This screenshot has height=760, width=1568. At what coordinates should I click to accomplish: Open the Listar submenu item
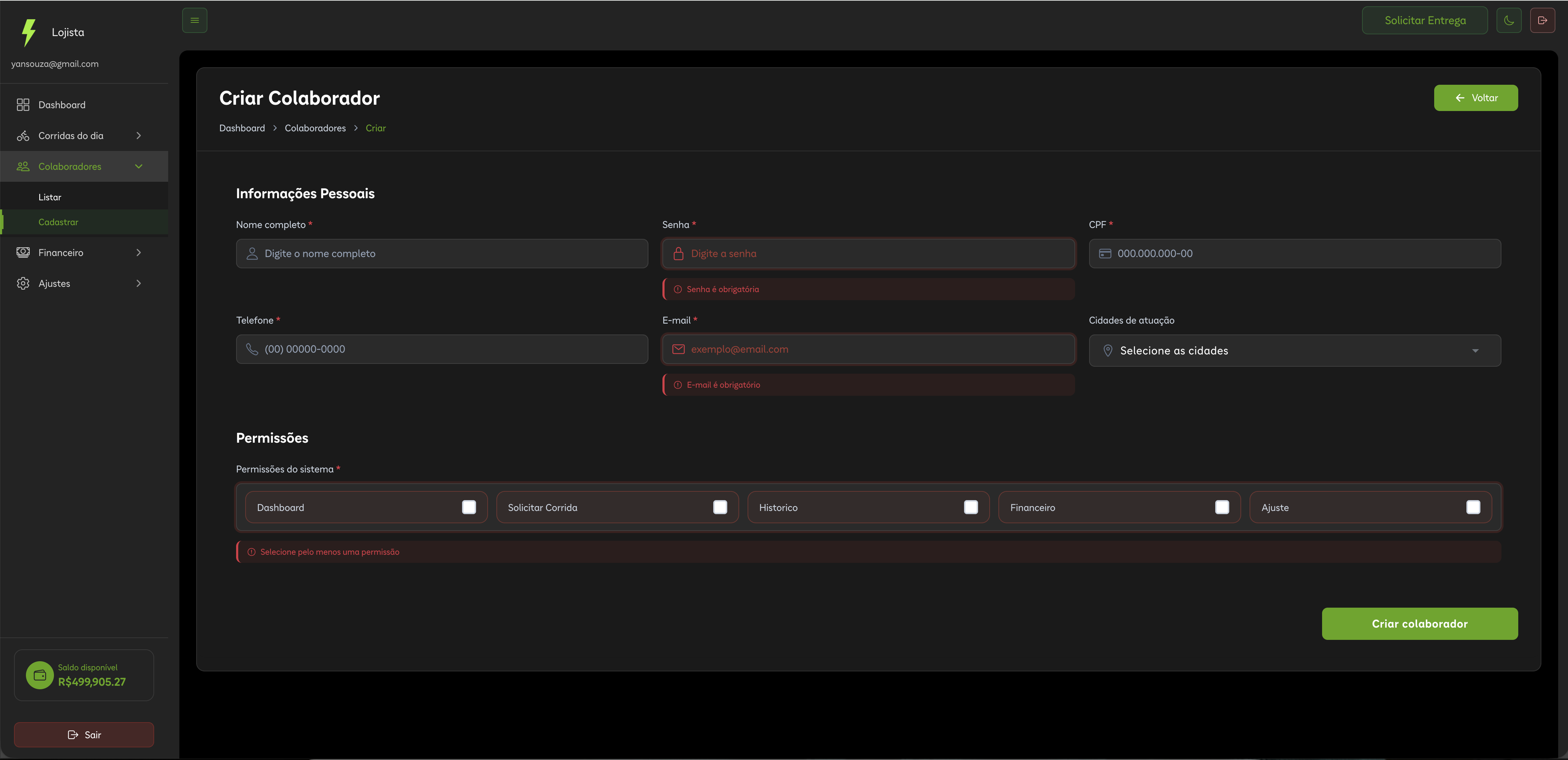tap(50, 197)
